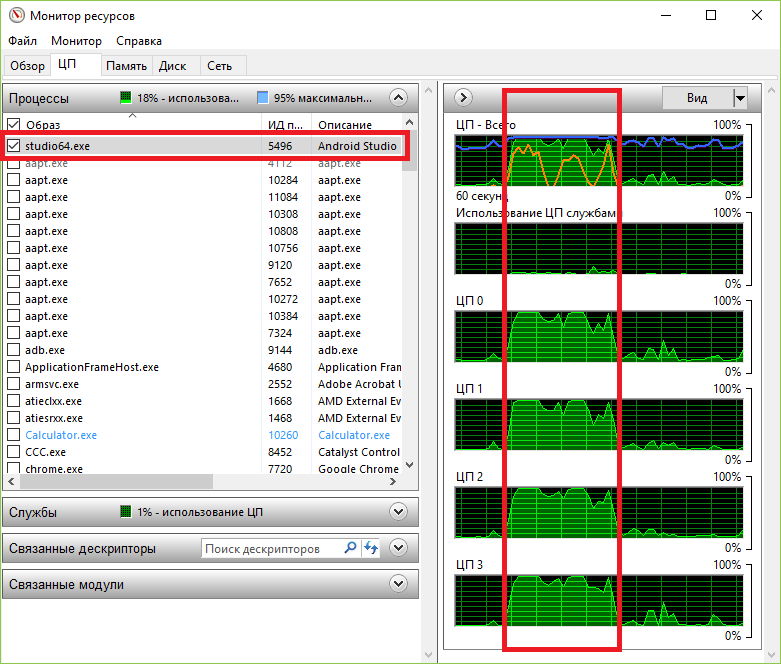
Task: Uncheck the studio64.exe checkbox
Action: coord(13,145)
